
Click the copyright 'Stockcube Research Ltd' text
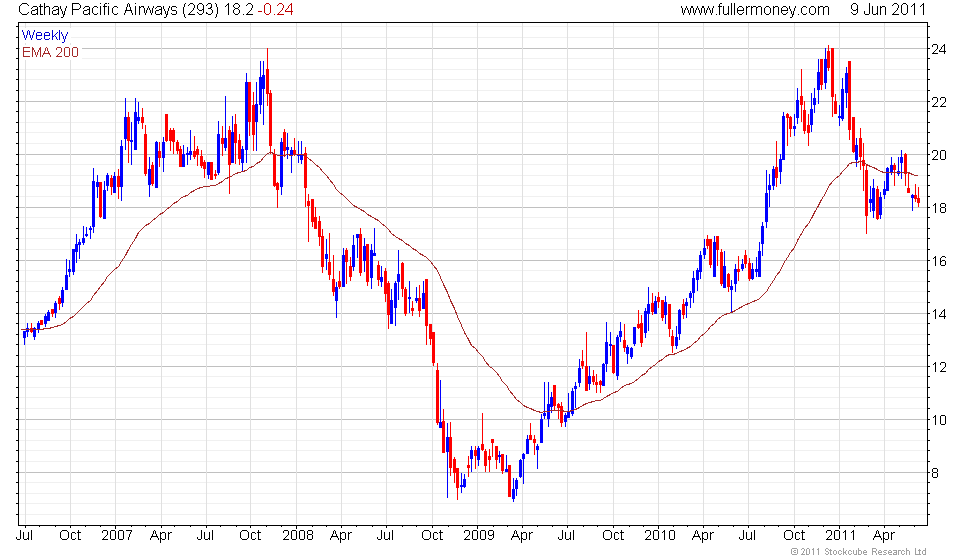pyautogui.click(x=875, y=552)
